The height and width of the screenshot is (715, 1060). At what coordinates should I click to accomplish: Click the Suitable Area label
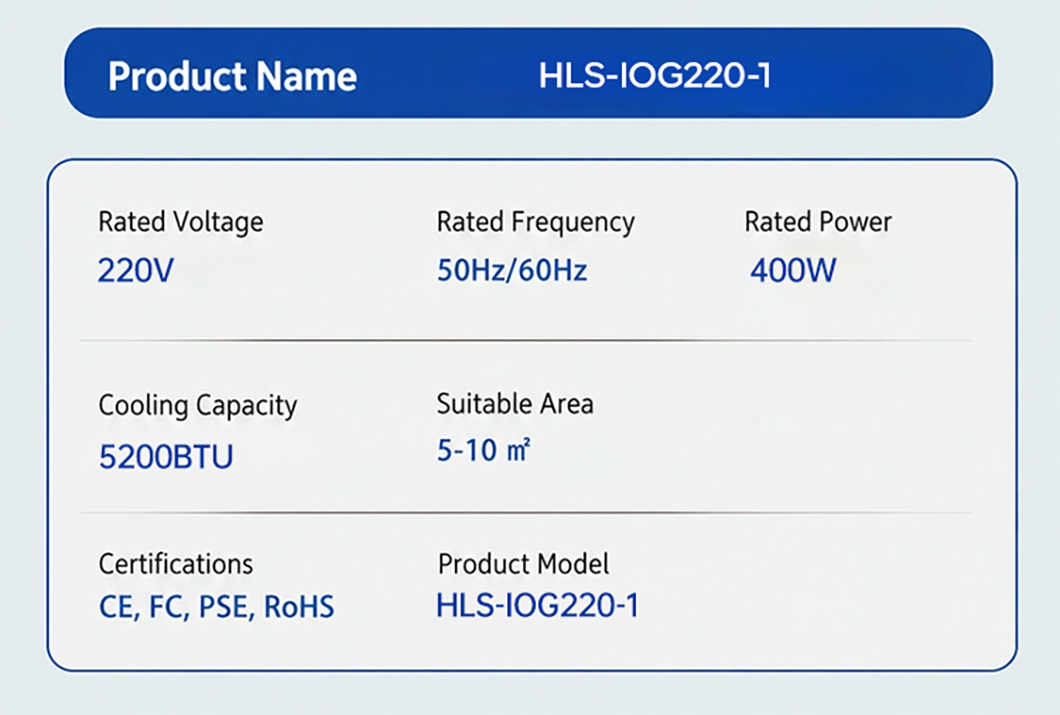515,404
